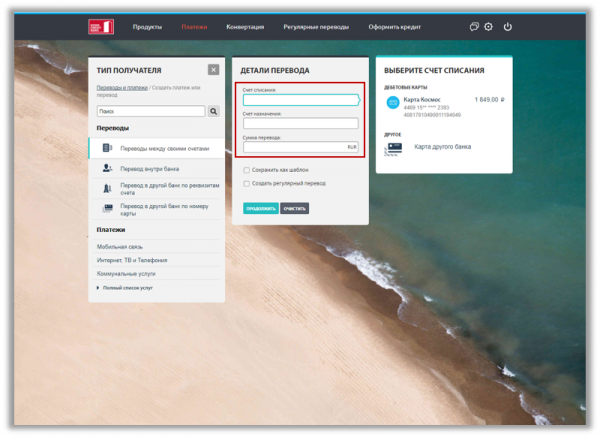Select Переводы между своими счетами

pos(157,148)
